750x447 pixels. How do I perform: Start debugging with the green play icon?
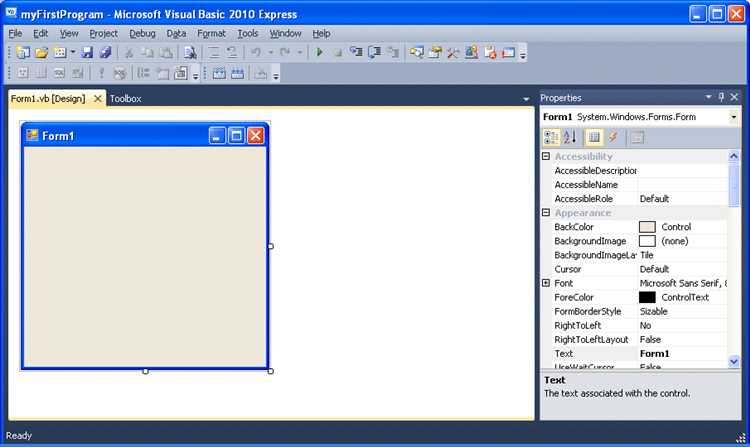(319, 53)
